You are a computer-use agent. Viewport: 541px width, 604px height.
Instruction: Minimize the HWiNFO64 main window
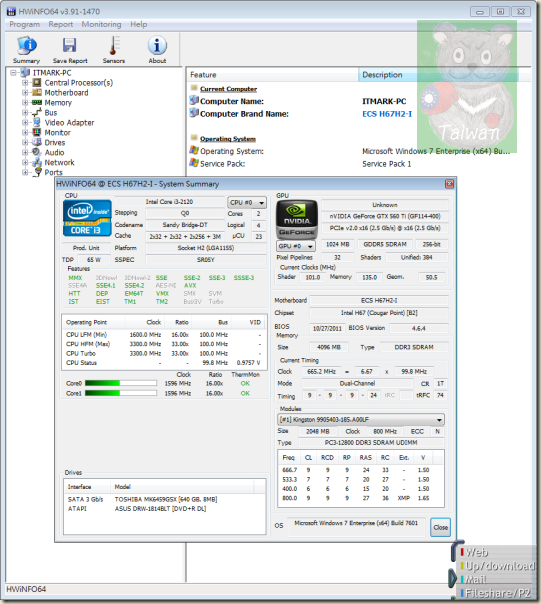(480, 12)
